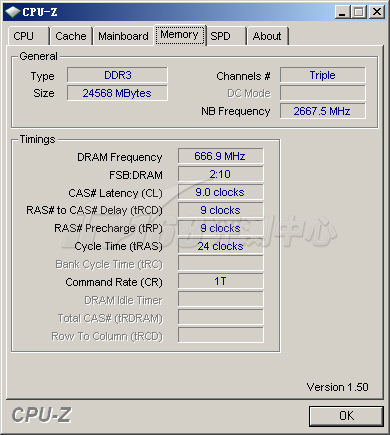Click the NB Frequency 2667.5 MHz field
This screenshot has width=390, height=435.
(x=323, y=111)
